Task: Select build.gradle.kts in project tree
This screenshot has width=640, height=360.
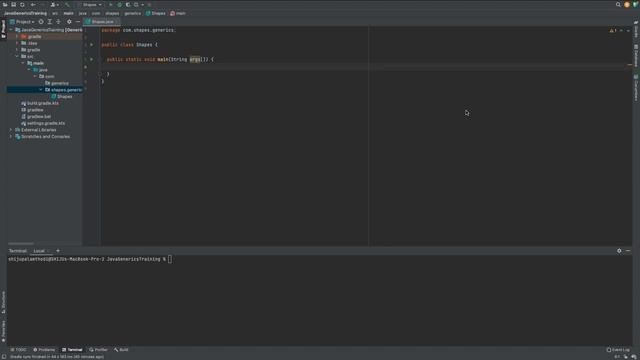Action: point(40,103)
